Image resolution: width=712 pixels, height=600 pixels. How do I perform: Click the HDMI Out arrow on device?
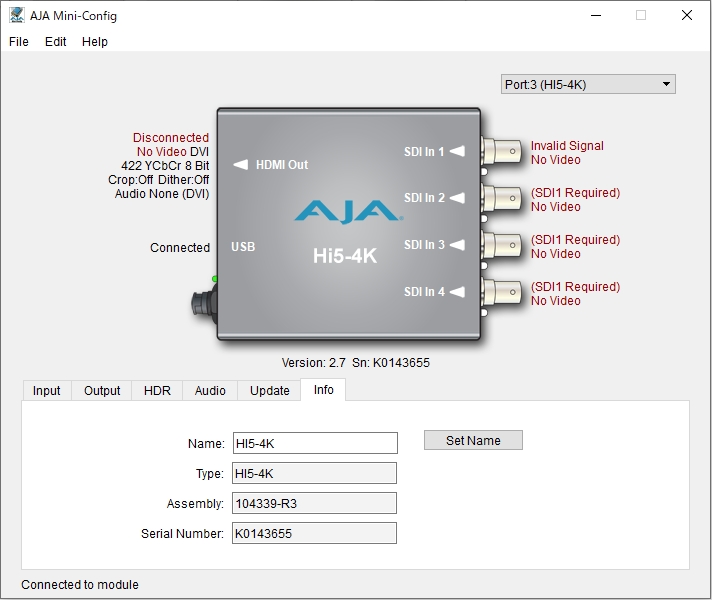(240, 165)
